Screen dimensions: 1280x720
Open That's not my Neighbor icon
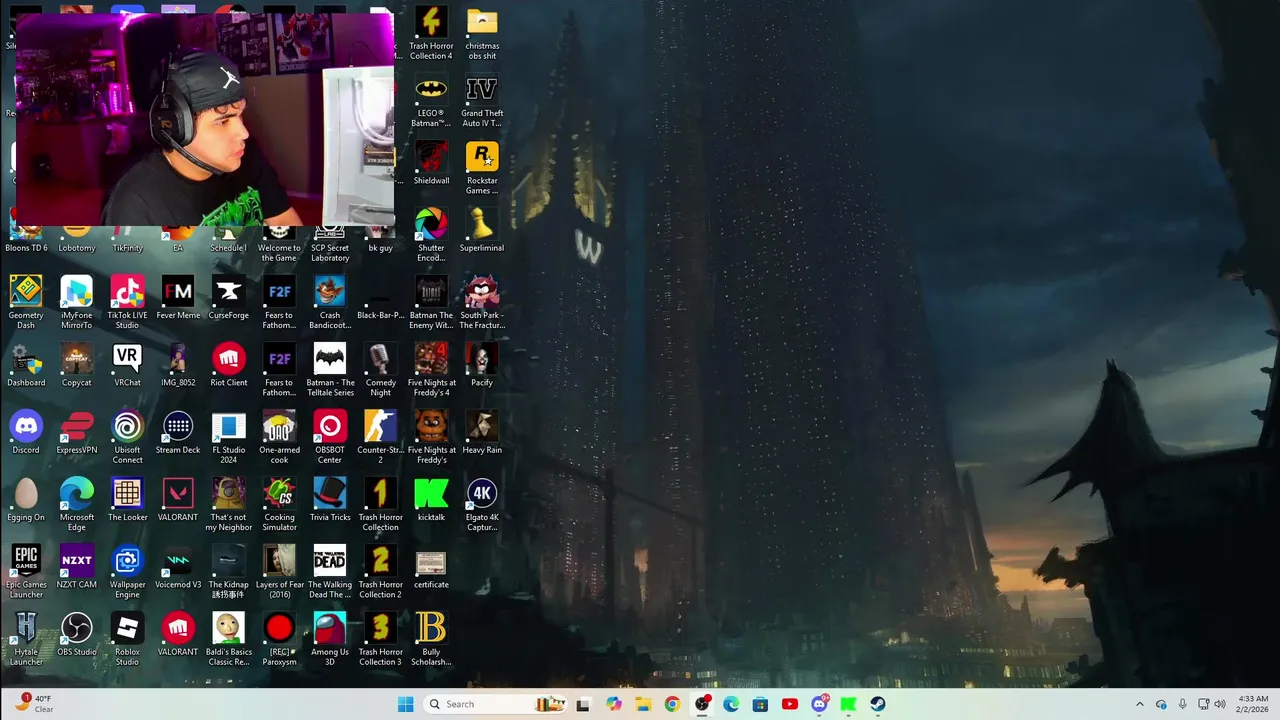228,504
